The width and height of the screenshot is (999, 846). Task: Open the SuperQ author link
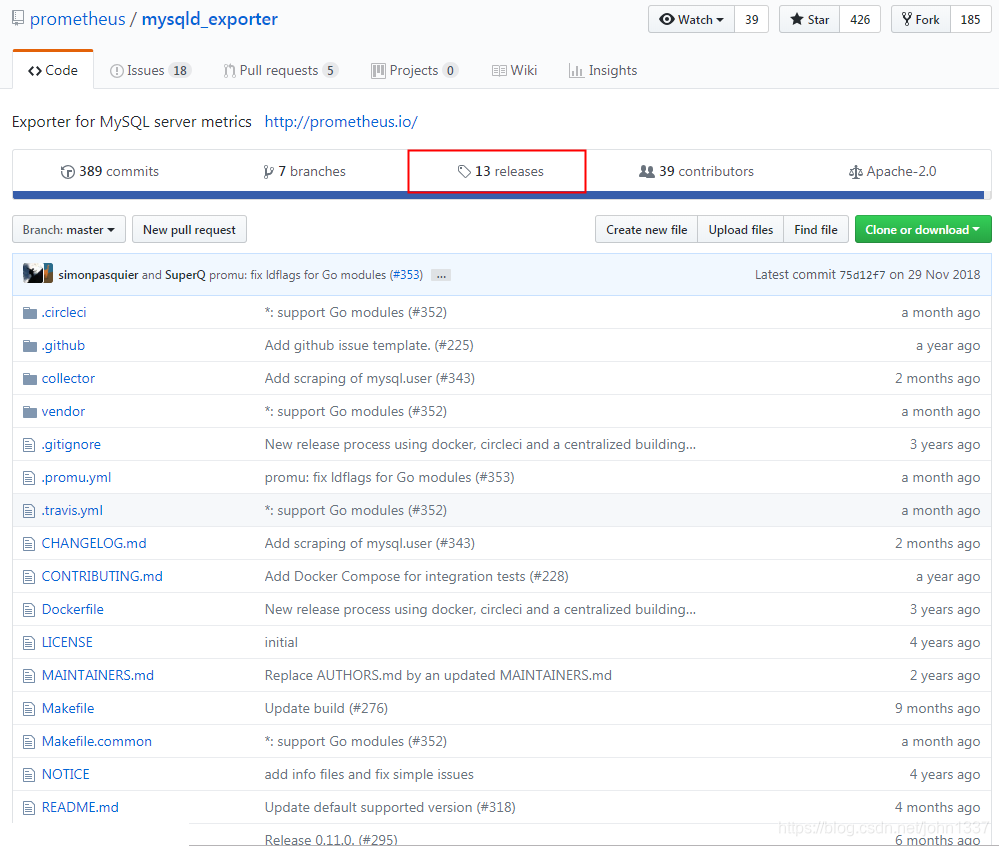tap(185, 275)
